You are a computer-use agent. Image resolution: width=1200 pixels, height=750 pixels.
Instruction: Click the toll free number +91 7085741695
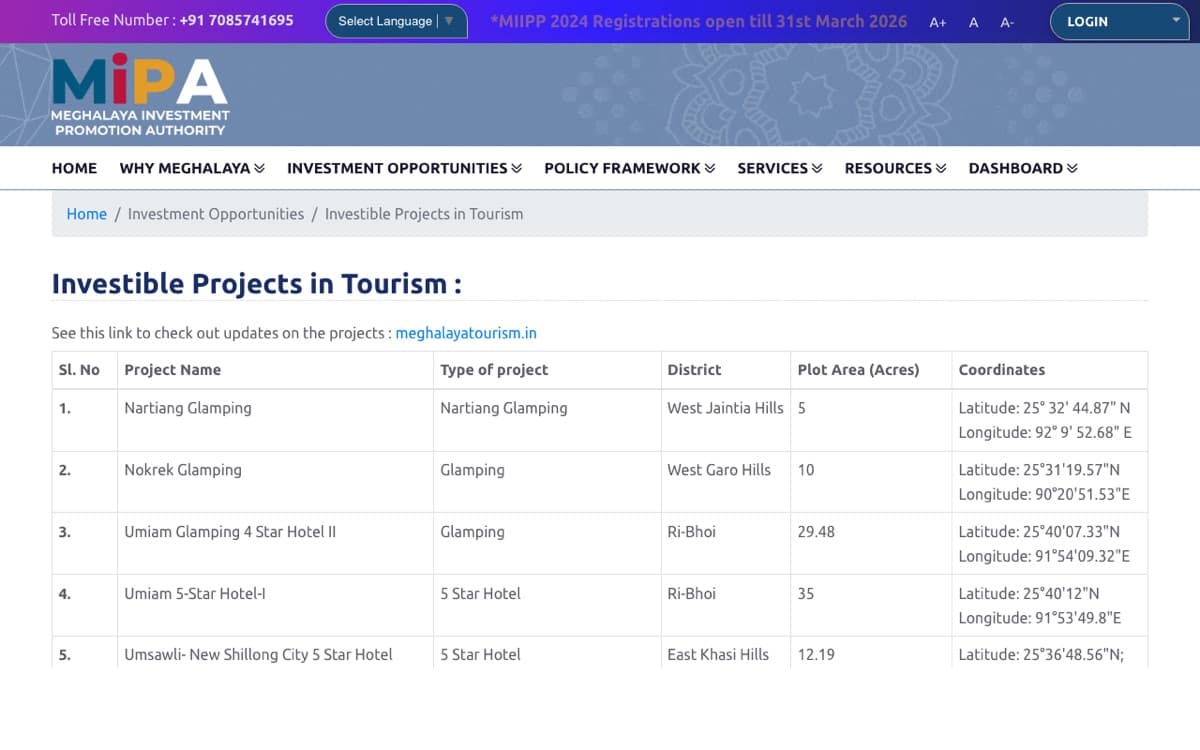(237, 20)
